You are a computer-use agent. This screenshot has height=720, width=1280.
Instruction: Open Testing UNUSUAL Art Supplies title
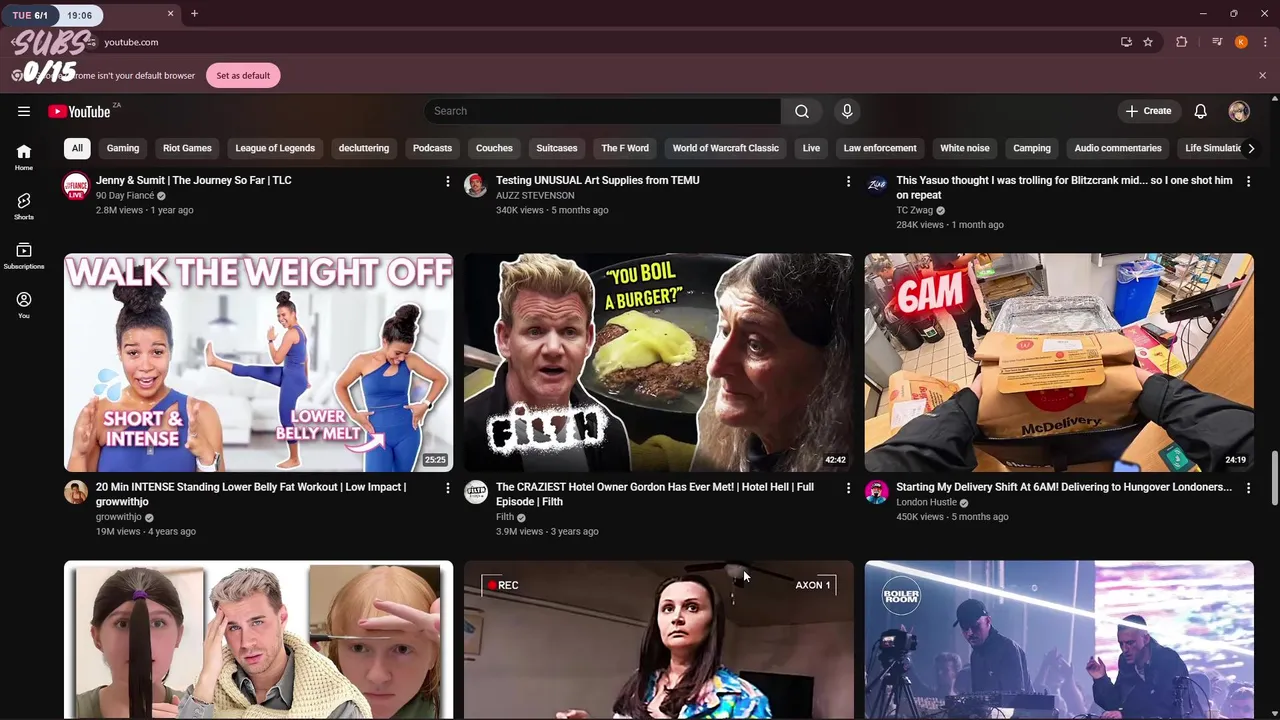(x=598, y=180)
